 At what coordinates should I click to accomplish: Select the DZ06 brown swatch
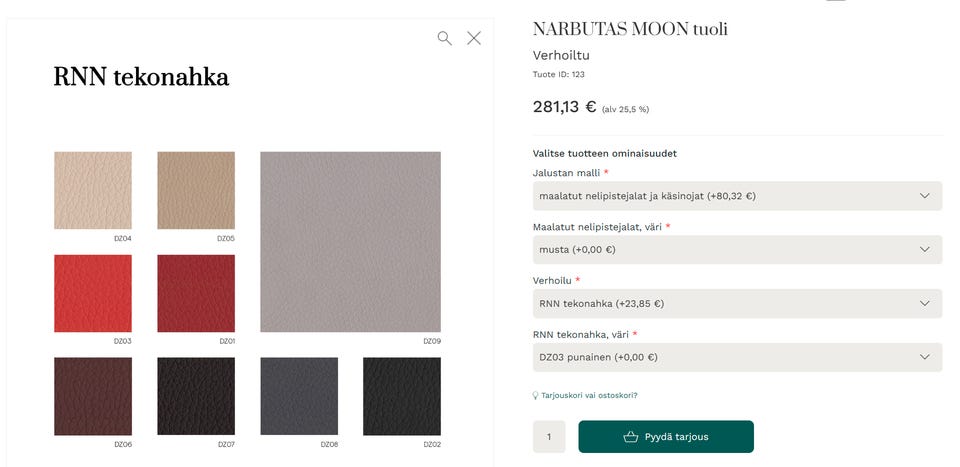click(93, 397)
